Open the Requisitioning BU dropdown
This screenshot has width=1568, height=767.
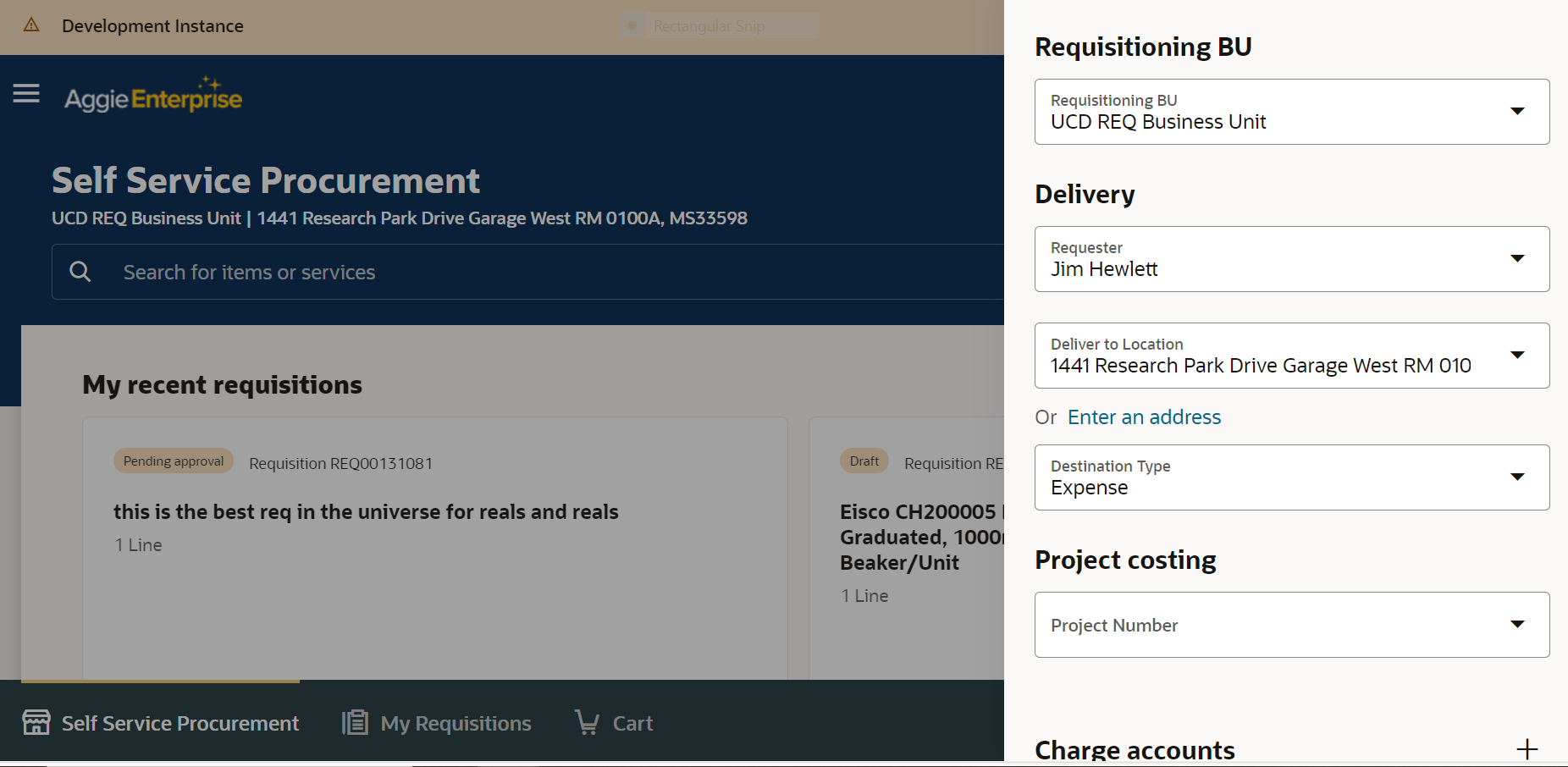point(1292,112)
